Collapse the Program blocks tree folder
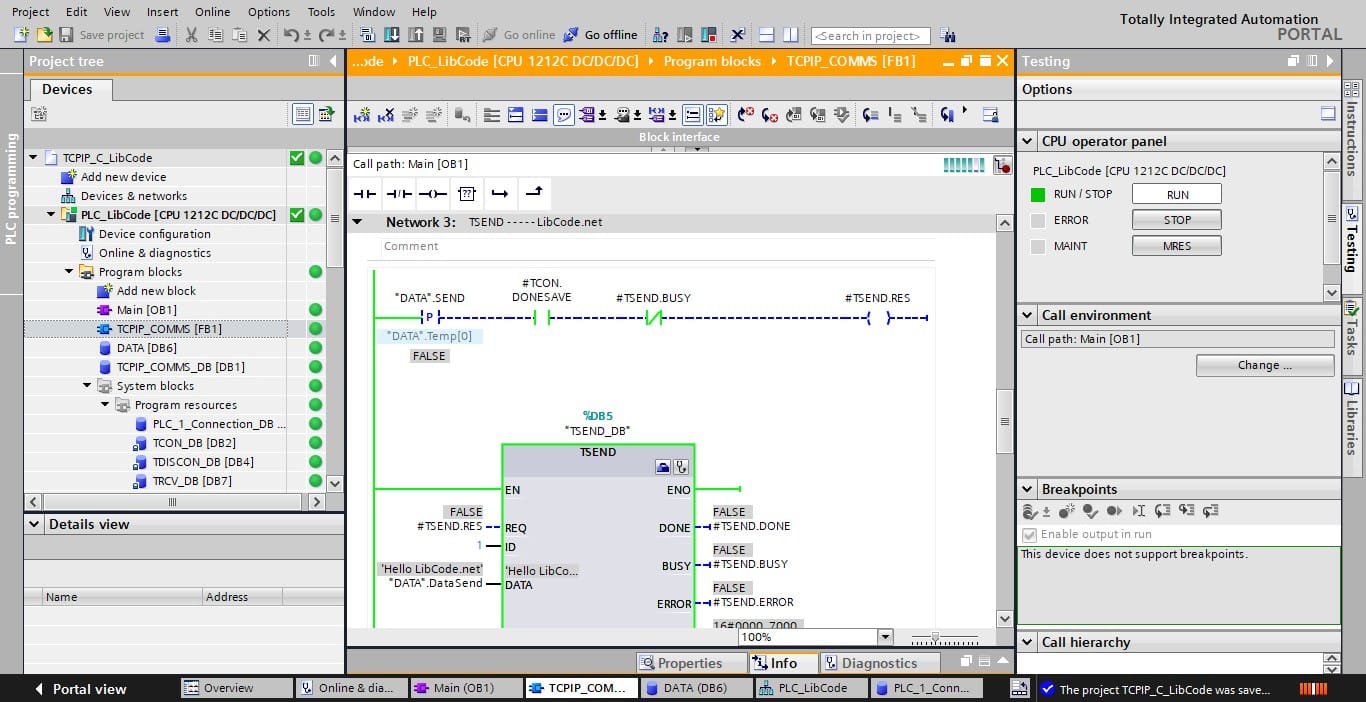 [x=70, y=272]
